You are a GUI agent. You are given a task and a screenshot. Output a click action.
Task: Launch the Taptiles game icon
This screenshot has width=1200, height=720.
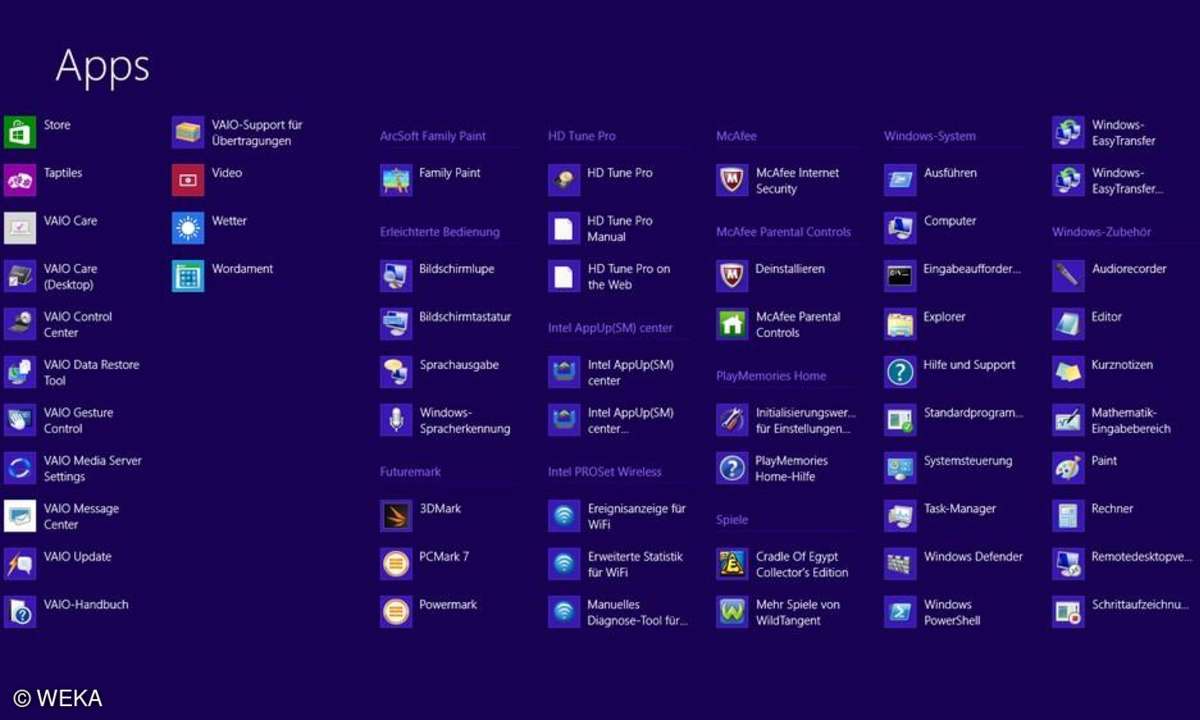pos(20,180)
